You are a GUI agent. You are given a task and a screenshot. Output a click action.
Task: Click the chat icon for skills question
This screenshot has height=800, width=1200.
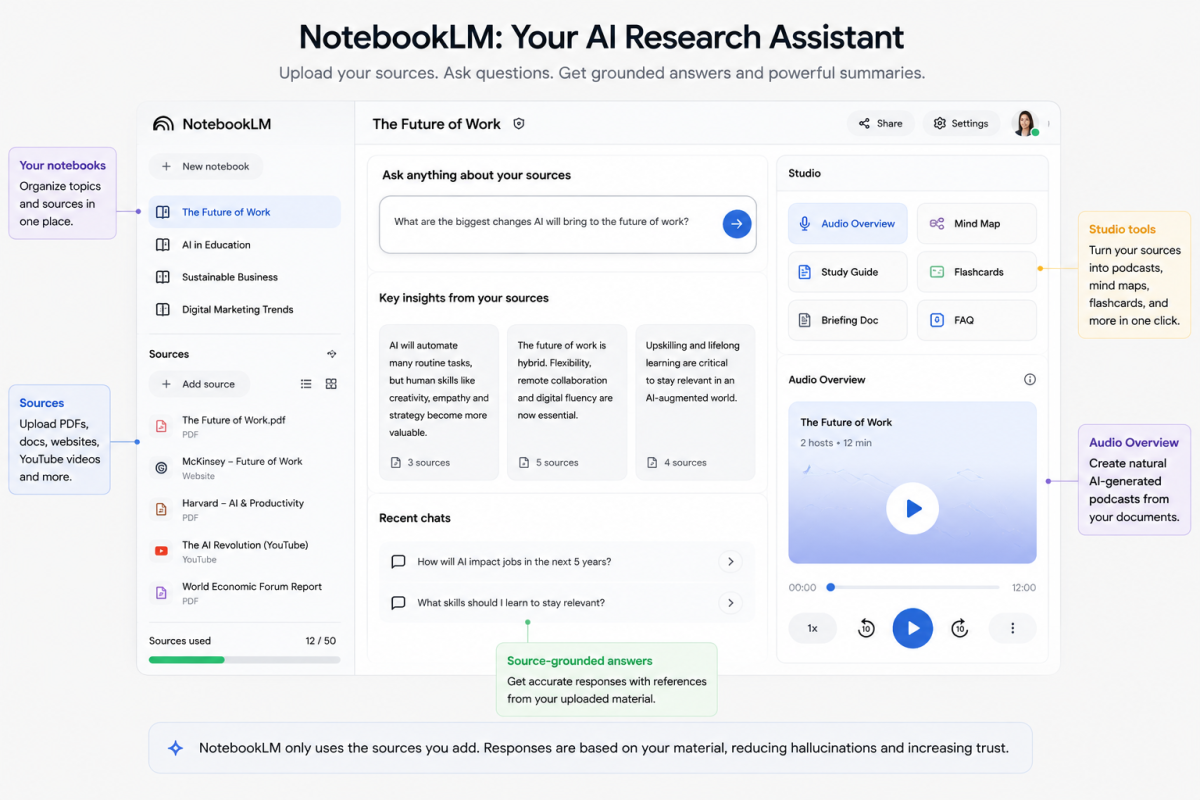[398, 603]
